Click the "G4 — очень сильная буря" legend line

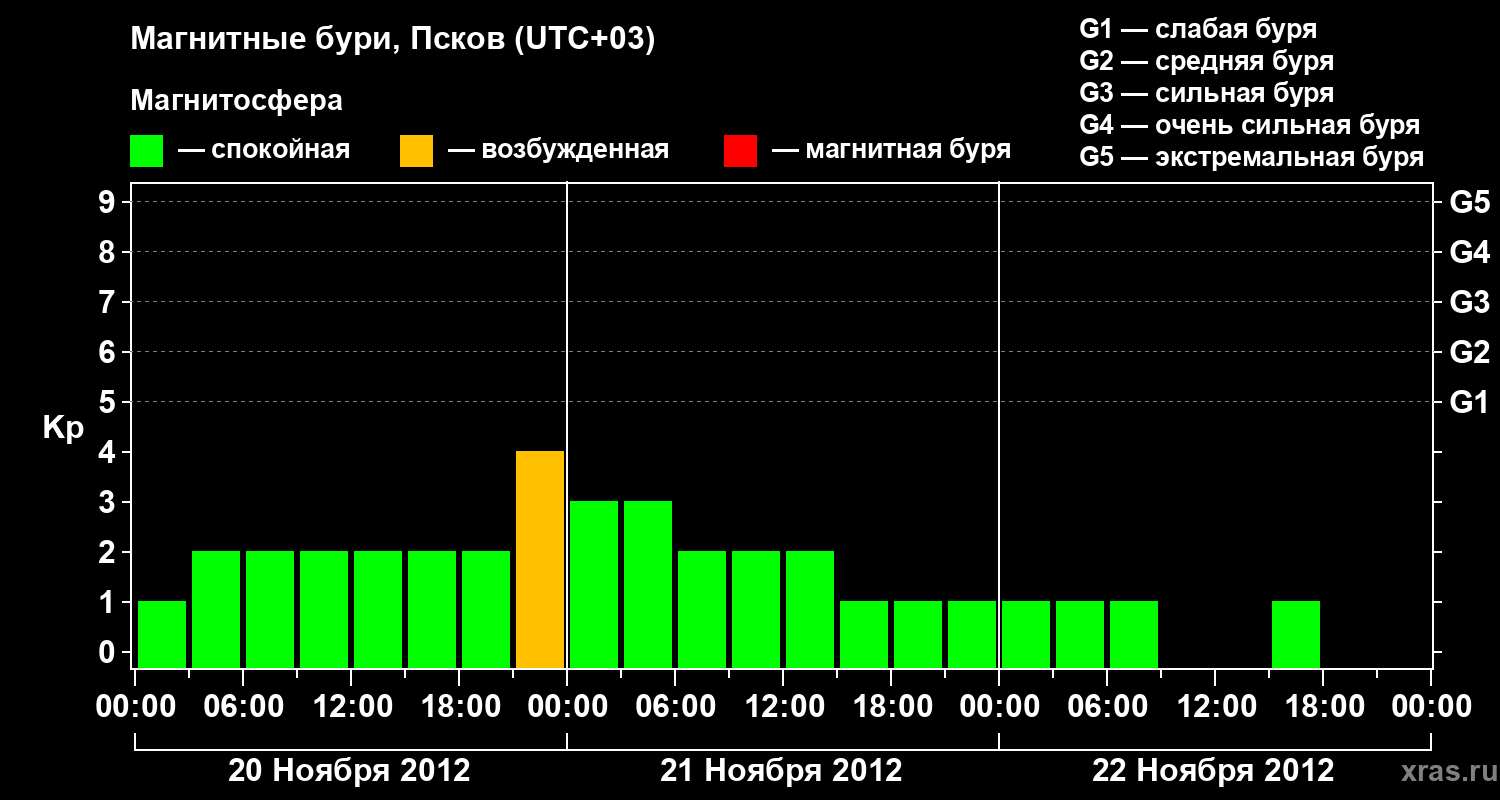coord(1250,125)
